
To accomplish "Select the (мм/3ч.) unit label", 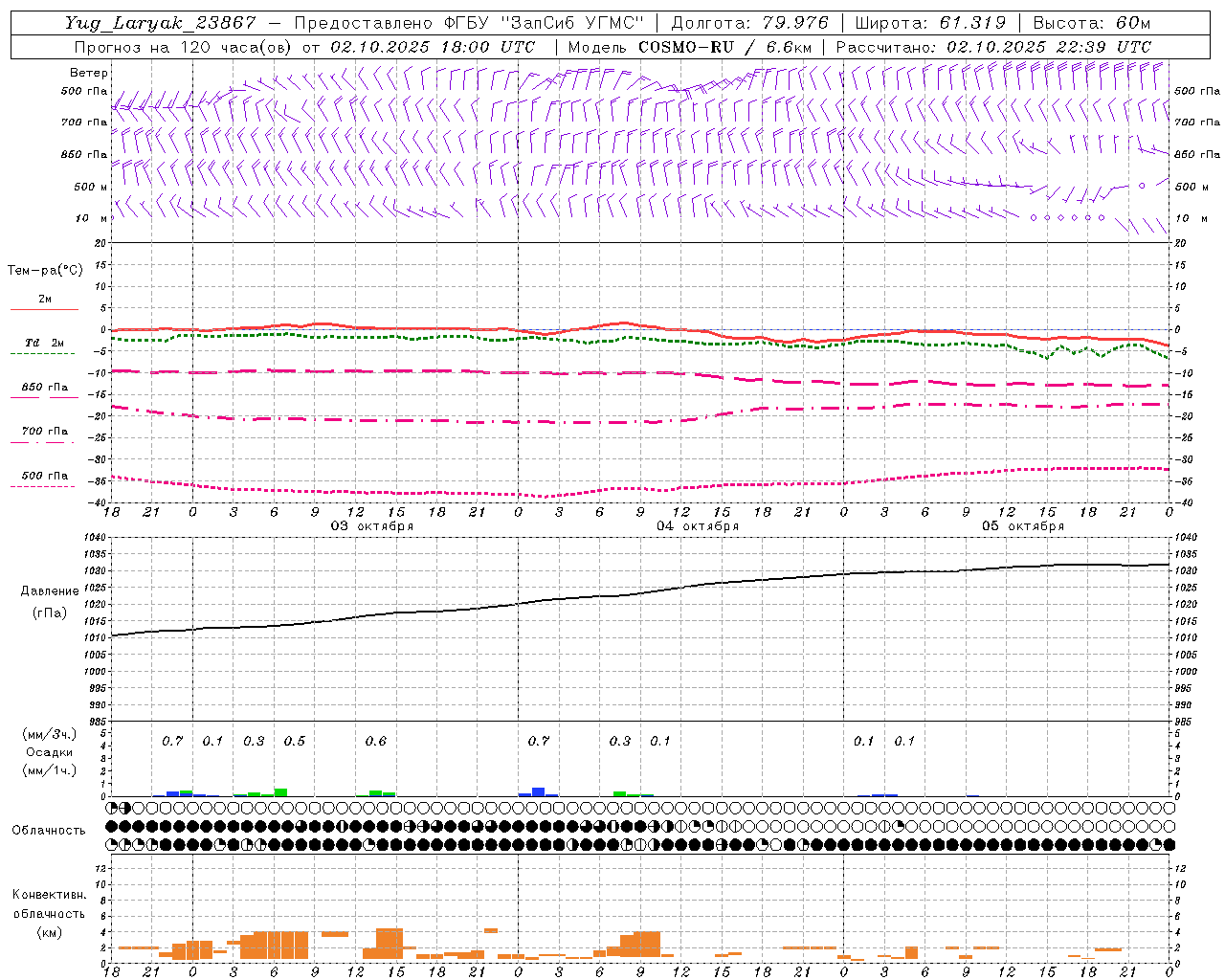I will 49,734.
